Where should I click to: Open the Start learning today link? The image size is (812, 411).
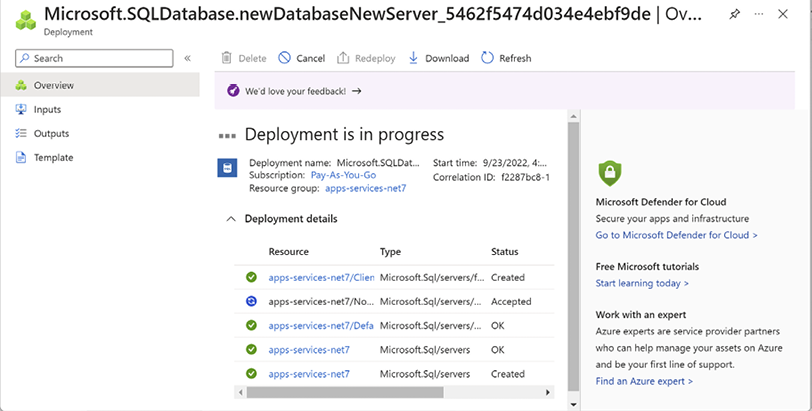point(642,283)
